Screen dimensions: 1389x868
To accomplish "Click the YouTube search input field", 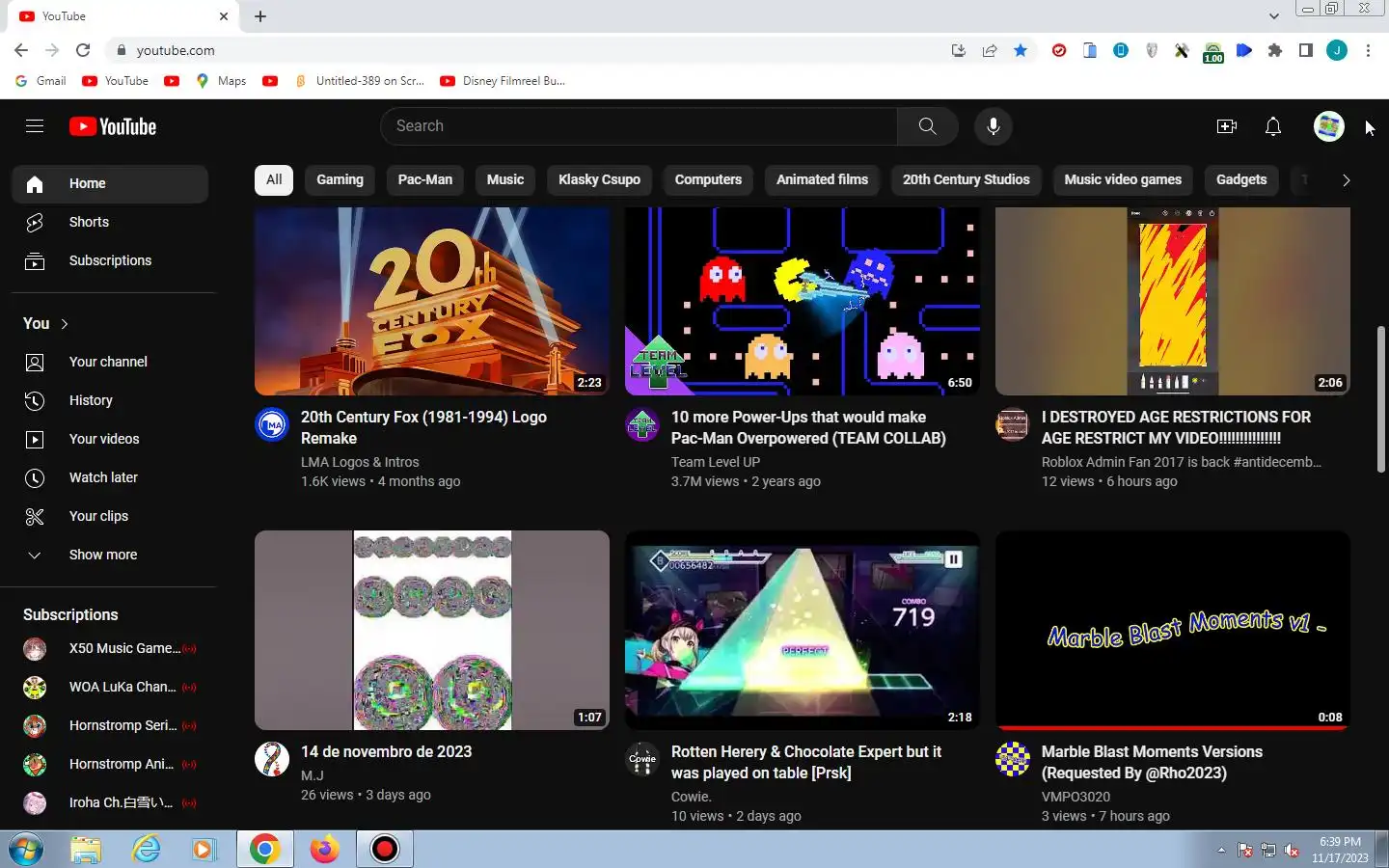I will (639, 126).
